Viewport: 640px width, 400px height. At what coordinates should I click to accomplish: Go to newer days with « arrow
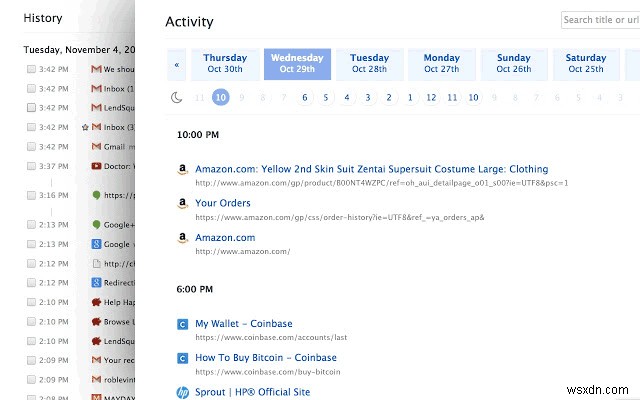tap(177, 66)
